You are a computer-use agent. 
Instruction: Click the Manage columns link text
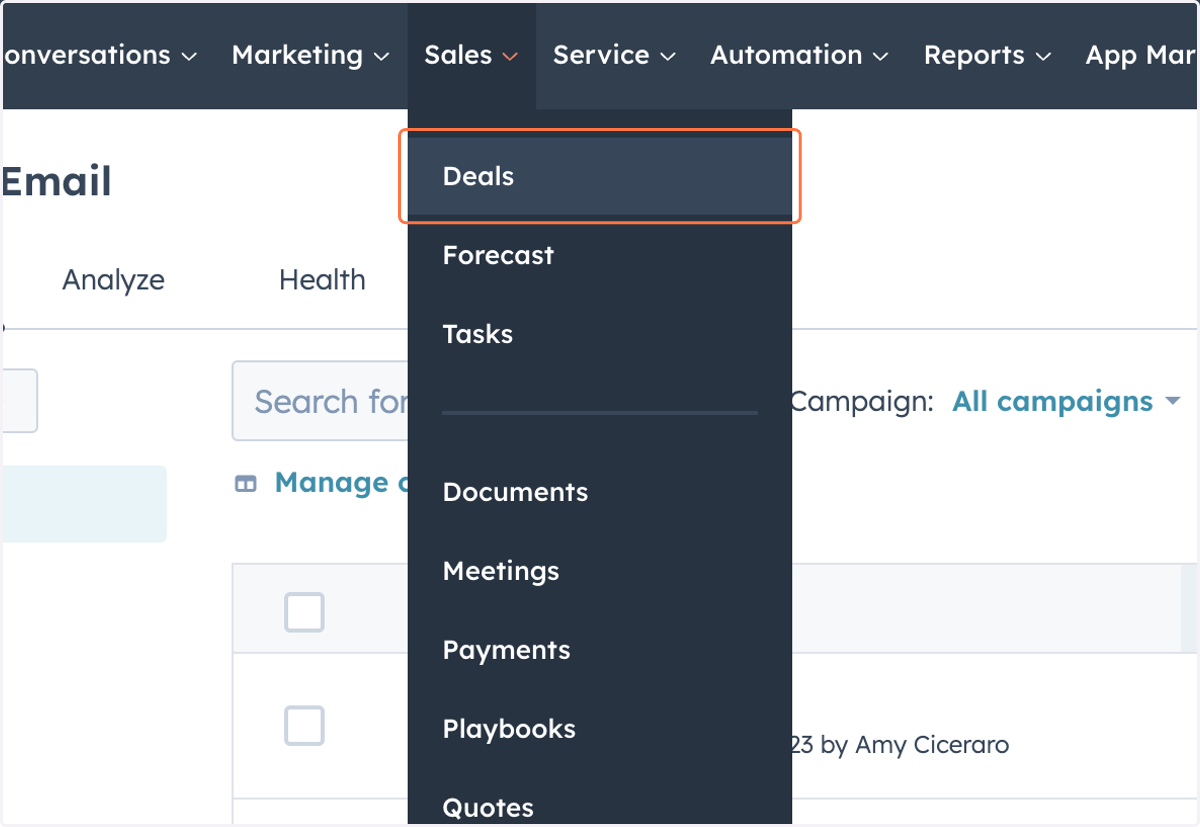pyautogui.click(x=341, y=483)
